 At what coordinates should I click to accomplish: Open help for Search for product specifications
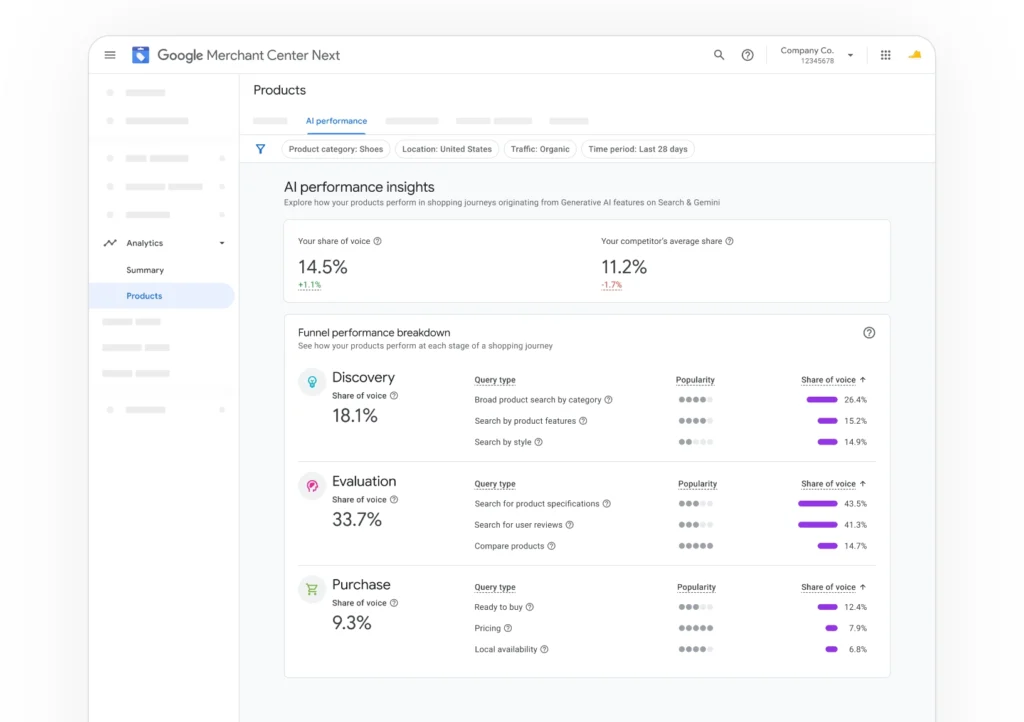607,503
